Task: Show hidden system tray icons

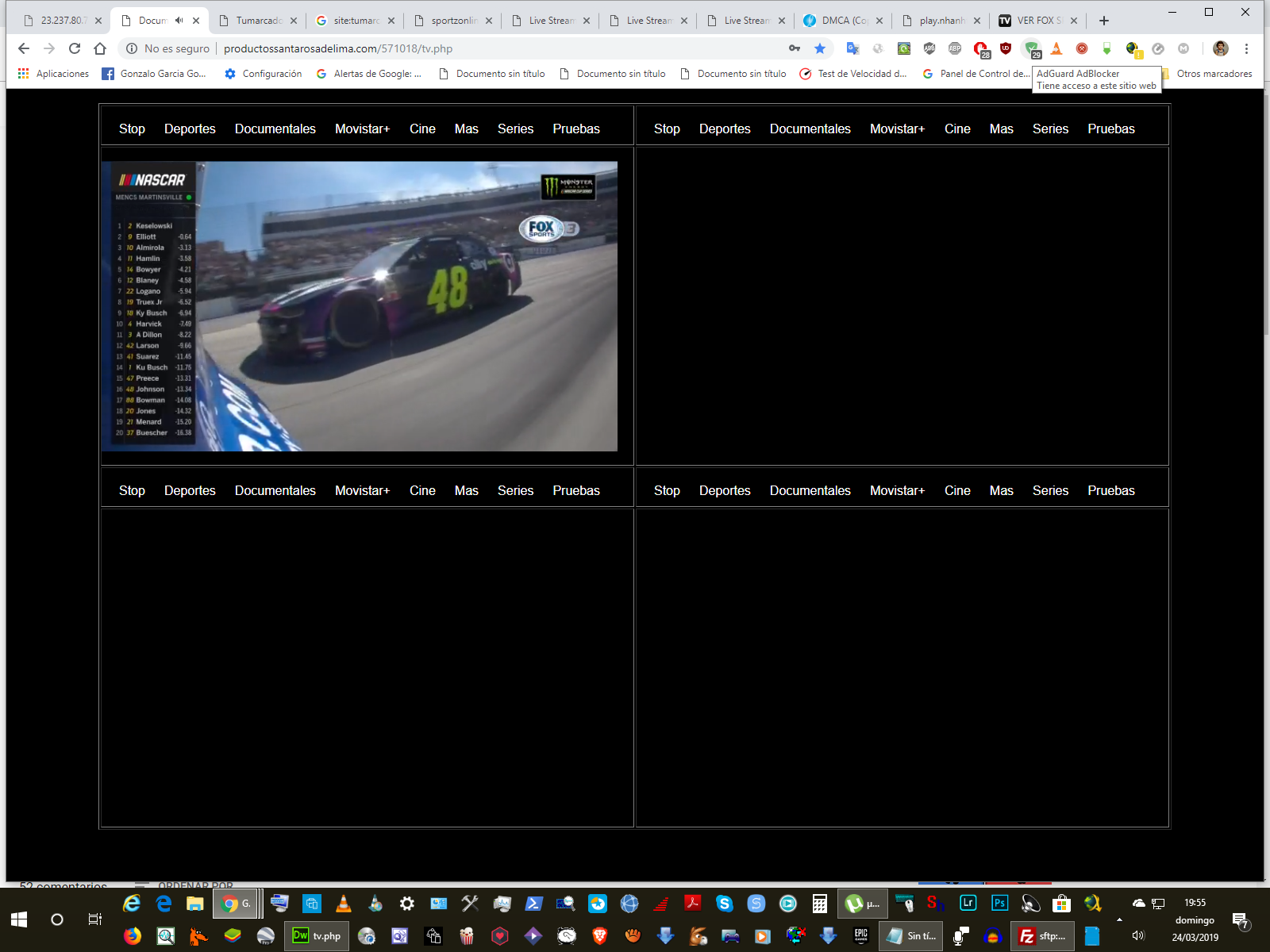Action: (1119, 919)
